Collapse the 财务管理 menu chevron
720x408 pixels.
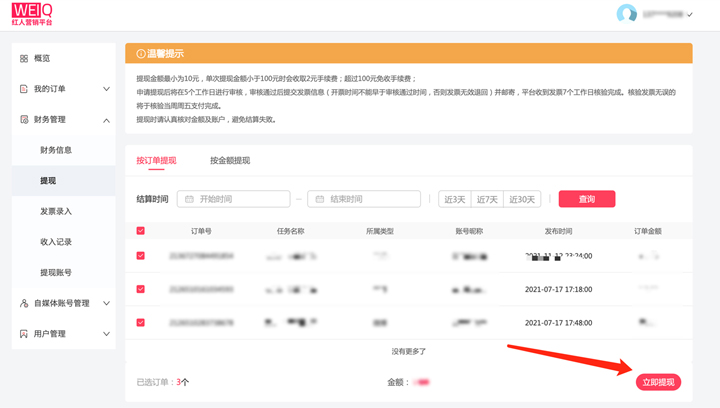[106, 120]
